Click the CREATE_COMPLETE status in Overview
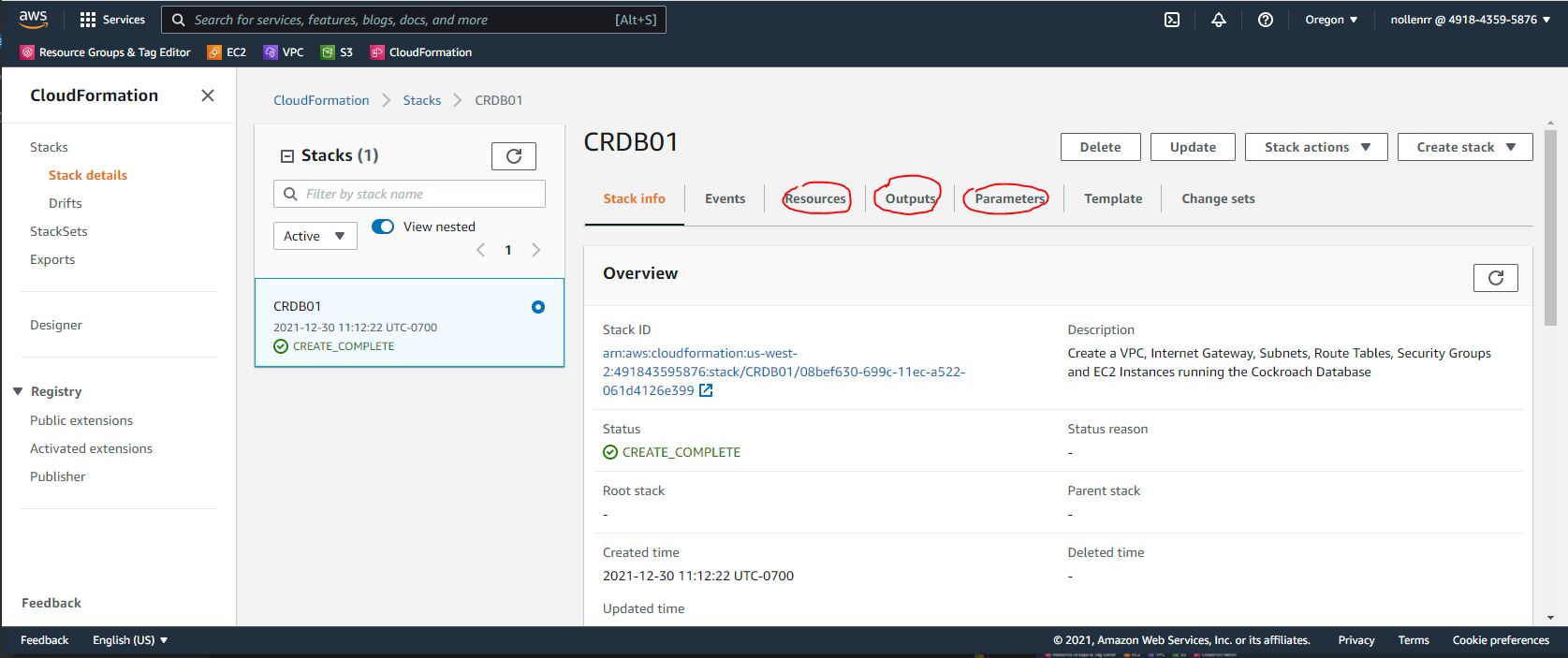This screenshot has width=1568, height=658. point(672,452)
